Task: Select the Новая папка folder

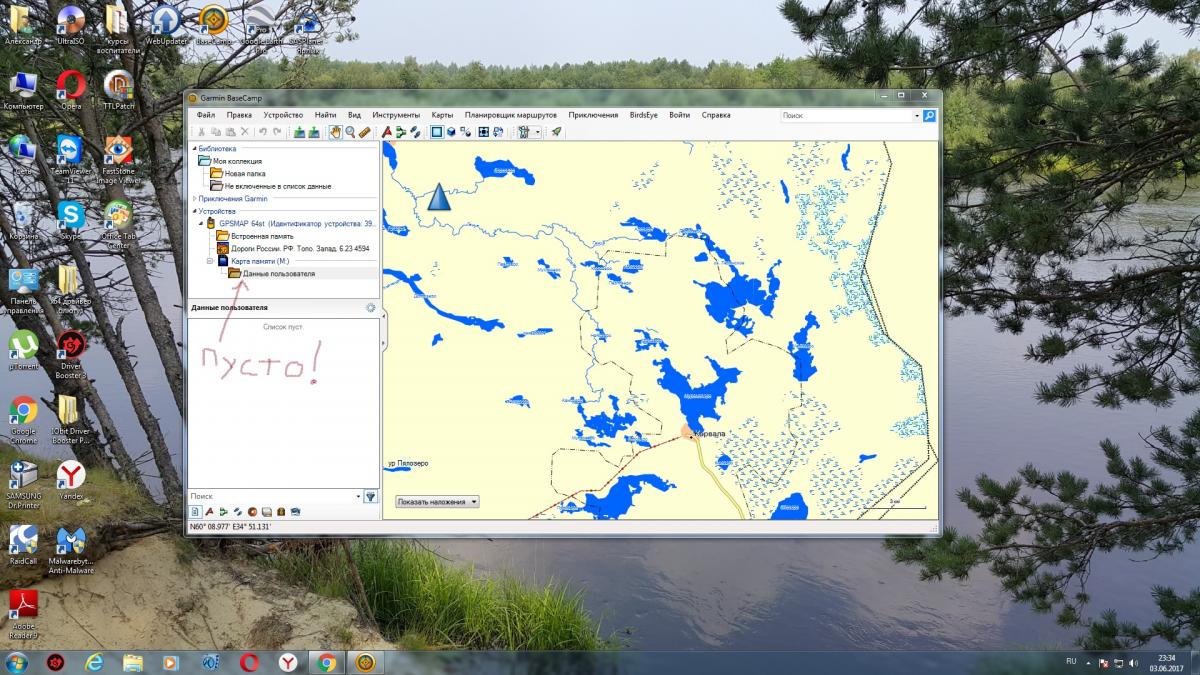Action: click(x=244, y=173)
